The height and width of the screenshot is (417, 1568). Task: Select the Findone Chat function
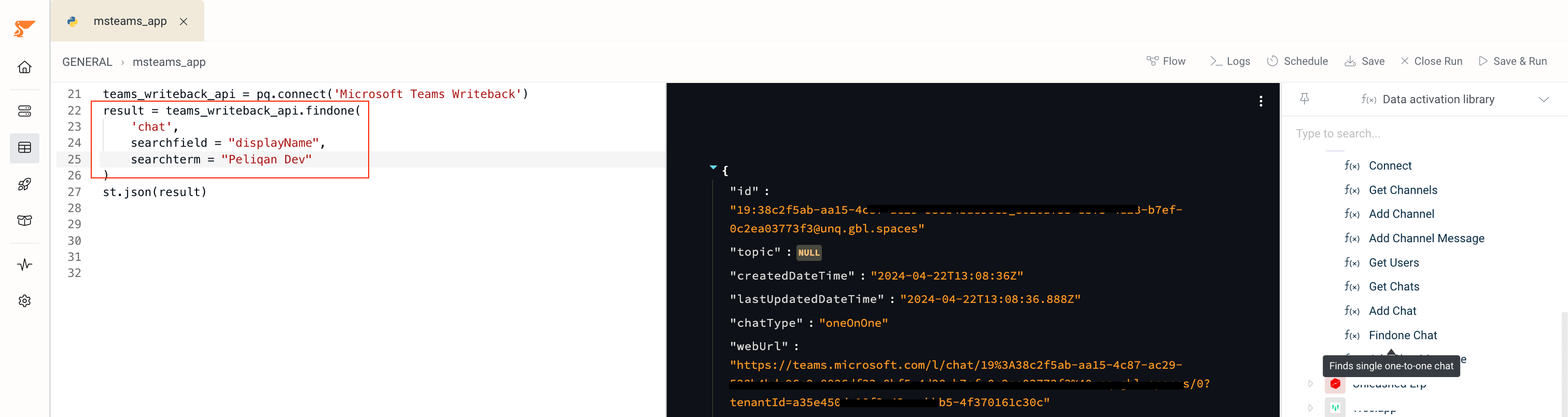[x=1403, y=336]
